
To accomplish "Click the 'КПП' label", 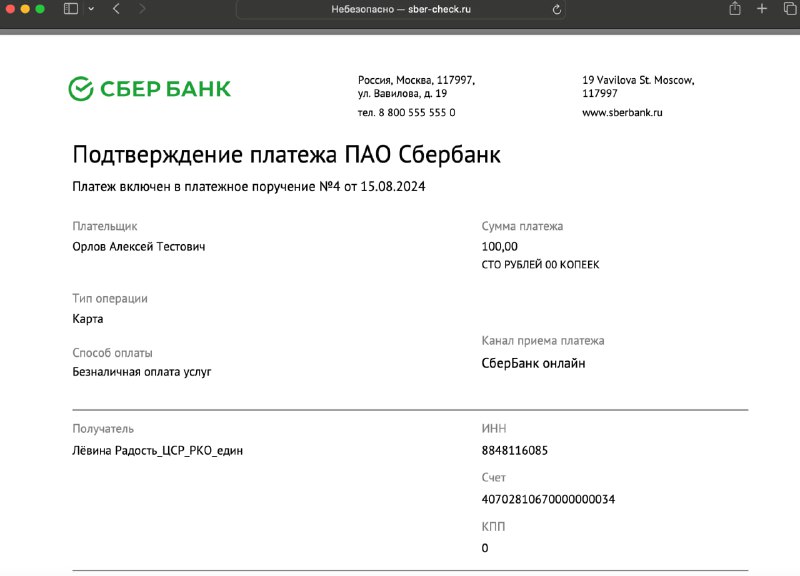I will (x=493, y=527).
